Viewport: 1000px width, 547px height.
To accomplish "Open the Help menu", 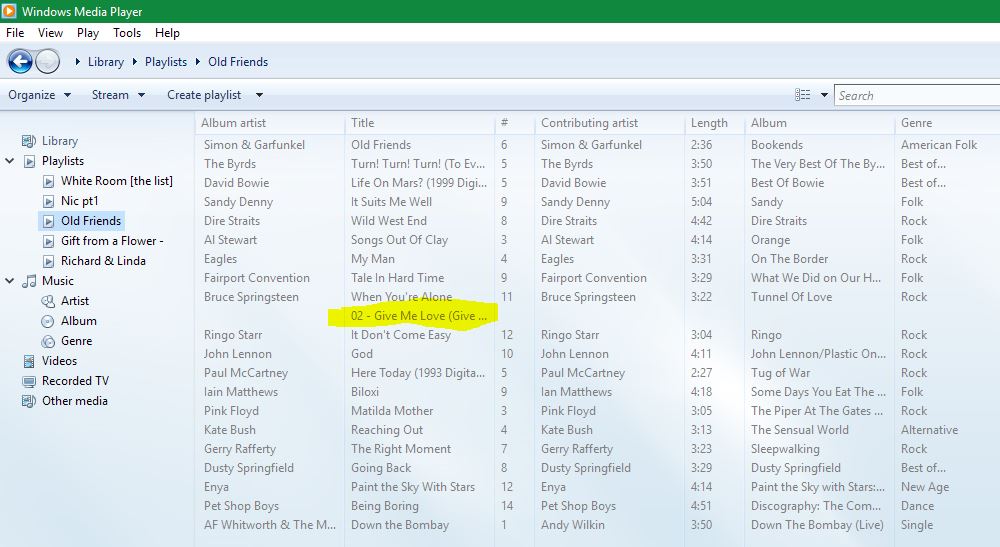I will pyautogui.click(x=167, y=33).
